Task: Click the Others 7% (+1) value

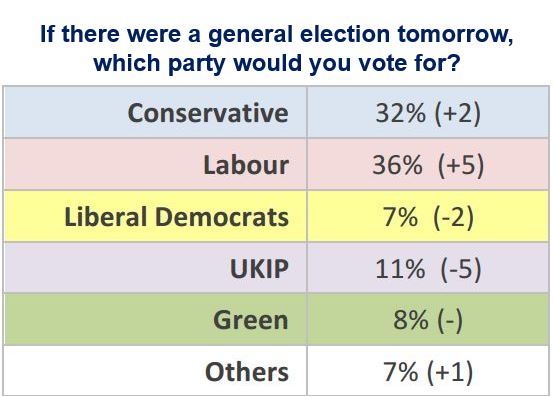Action: click(x=428, y=372)
